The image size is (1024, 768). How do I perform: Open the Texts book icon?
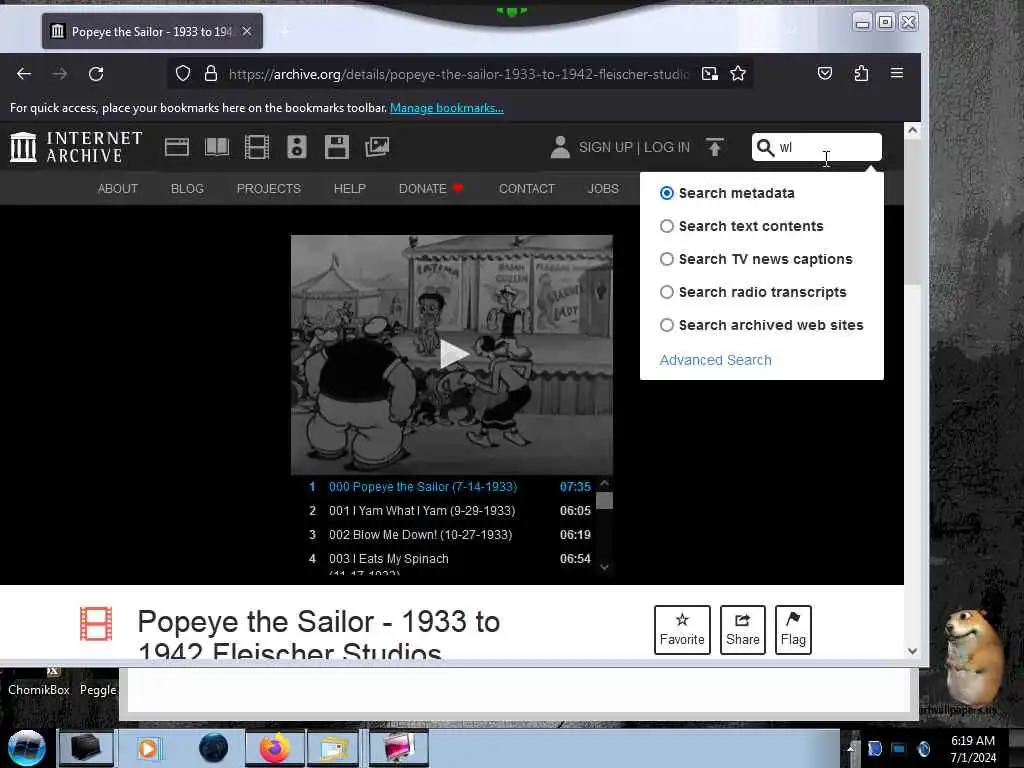(217, 147)
